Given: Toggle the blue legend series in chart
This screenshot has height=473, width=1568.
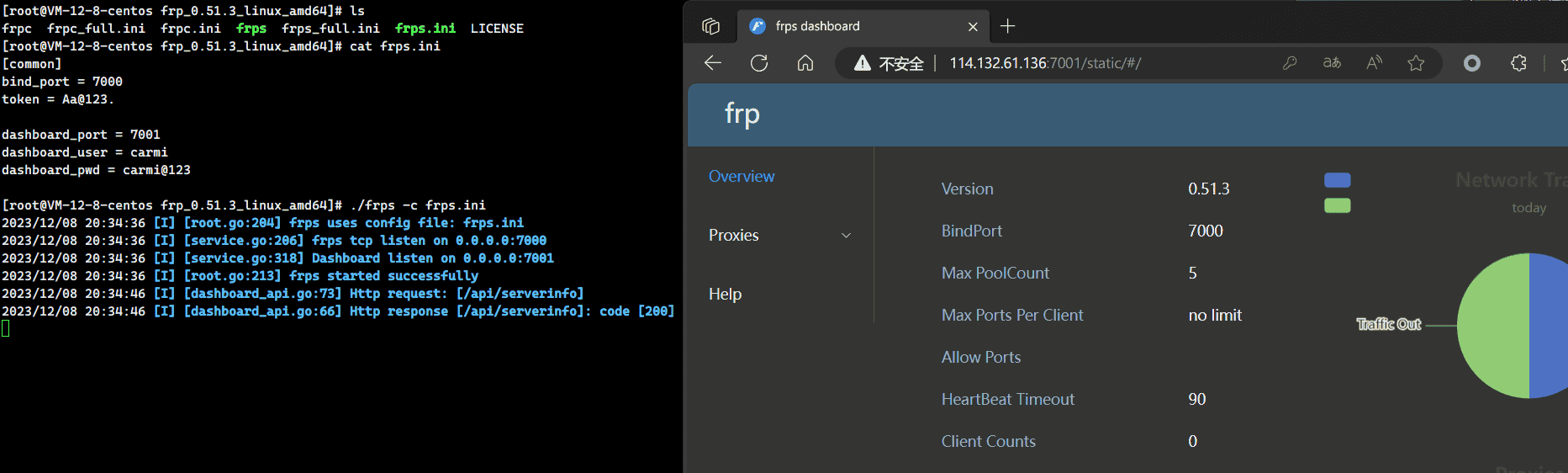Looking at the screenshot, I should (1337, 180).
